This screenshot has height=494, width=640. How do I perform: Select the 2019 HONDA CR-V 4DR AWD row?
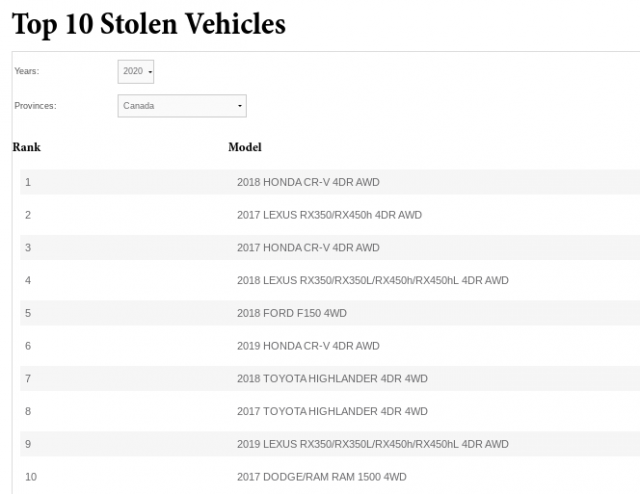tap(330, 346)
